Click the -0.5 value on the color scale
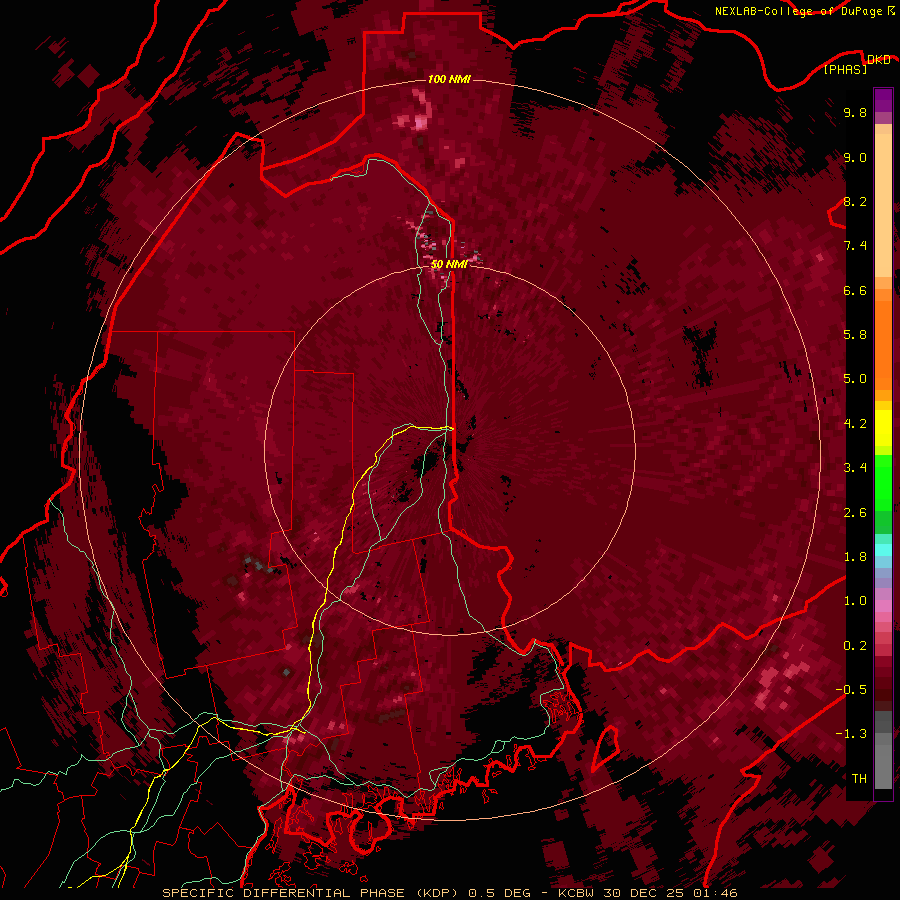The height and width of the screenshot is (900, 900). click(x=851, y=690)
